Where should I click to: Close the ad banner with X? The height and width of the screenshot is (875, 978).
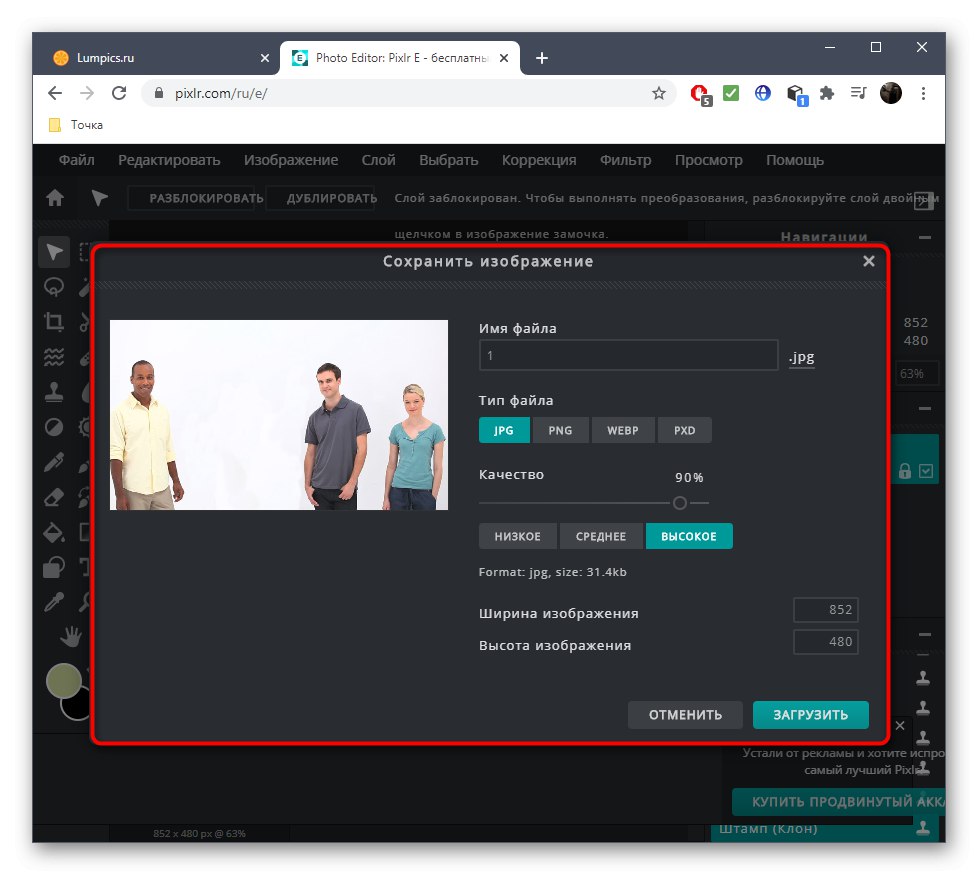[899, 725]
